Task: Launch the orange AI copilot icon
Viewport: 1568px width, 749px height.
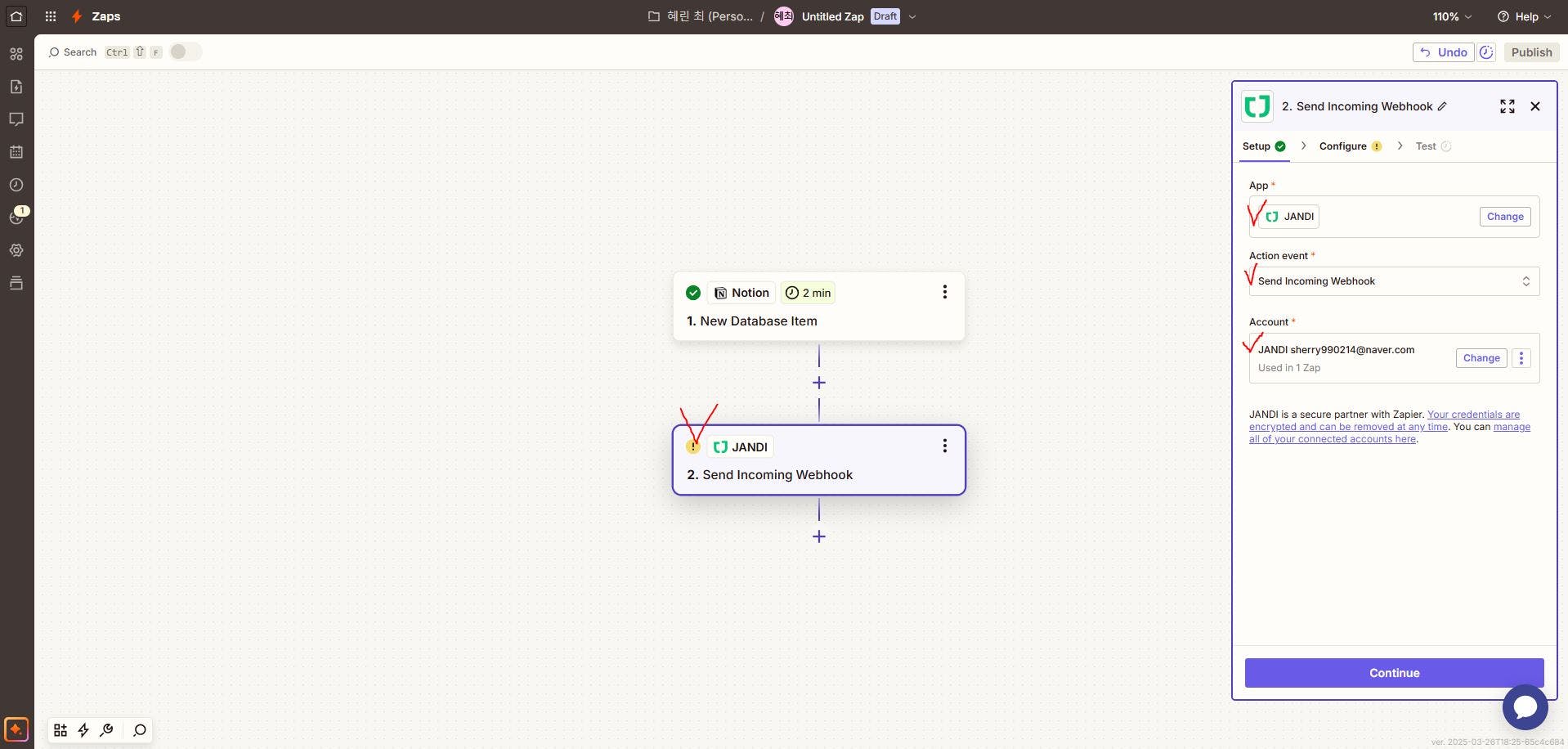Action: pyautogui.click(x=16, y=729)
